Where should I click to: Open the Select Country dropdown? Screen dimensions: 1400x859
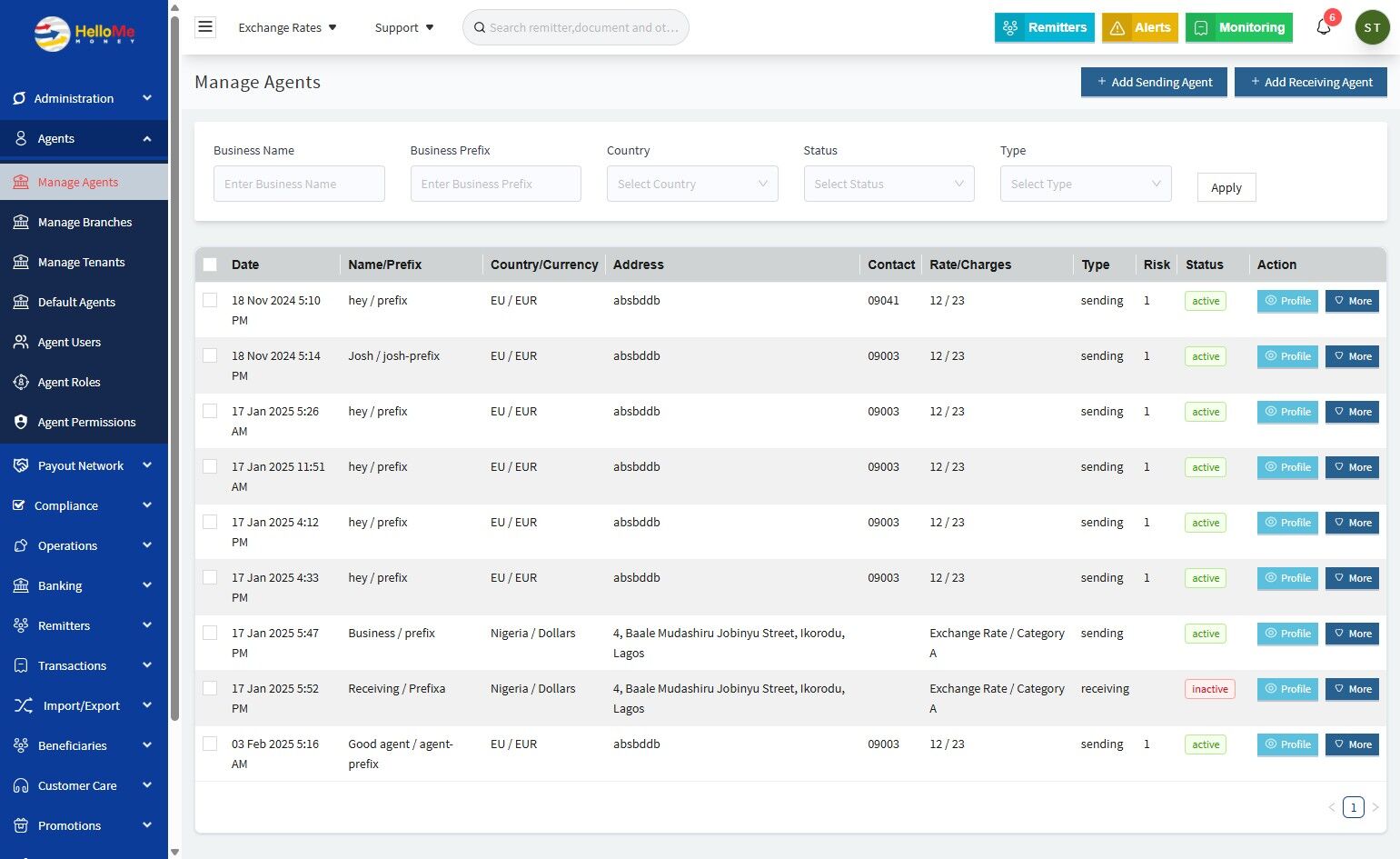click(691, 184)
